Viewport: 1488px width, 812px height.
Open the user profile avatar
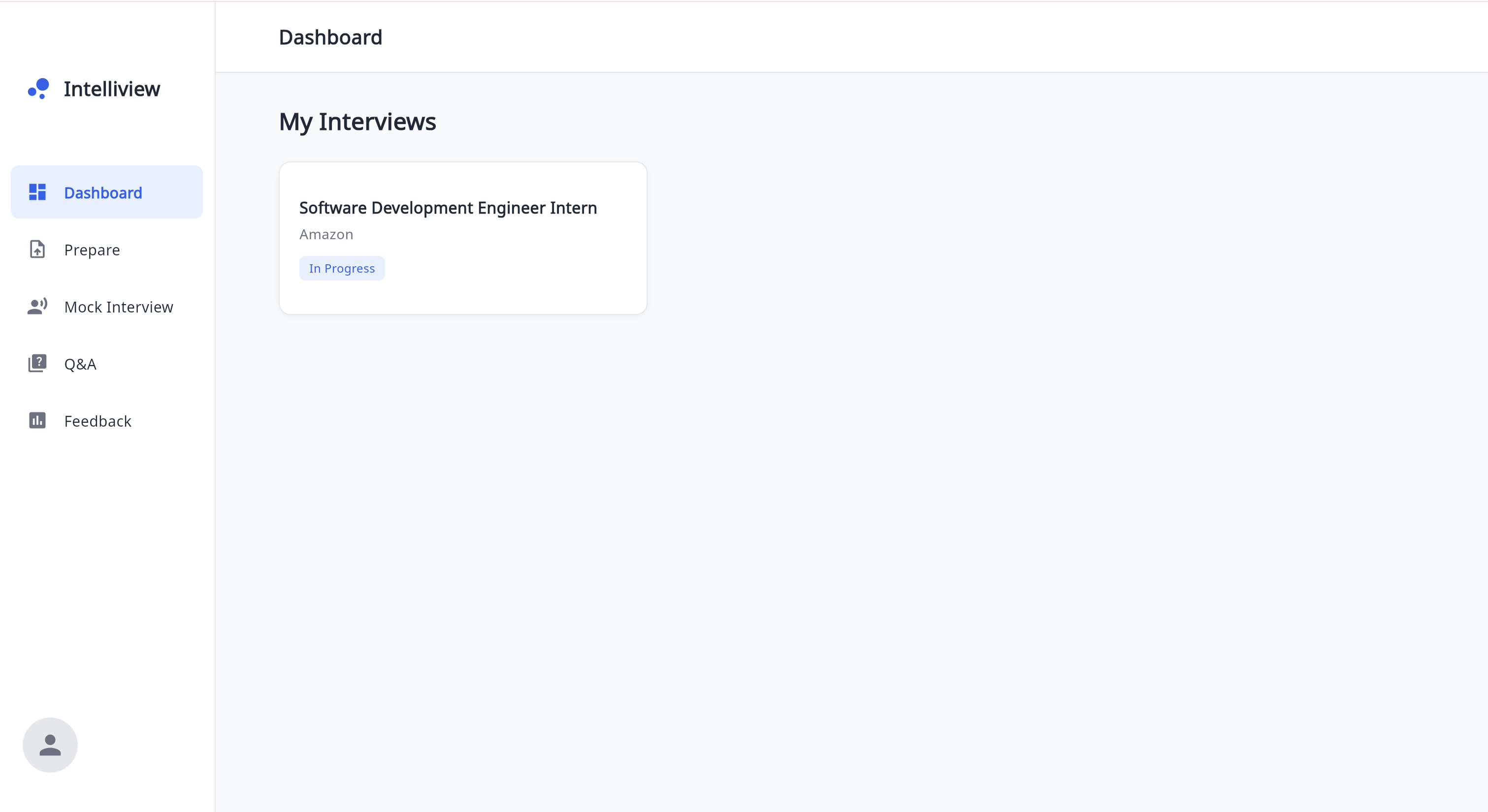50,745
